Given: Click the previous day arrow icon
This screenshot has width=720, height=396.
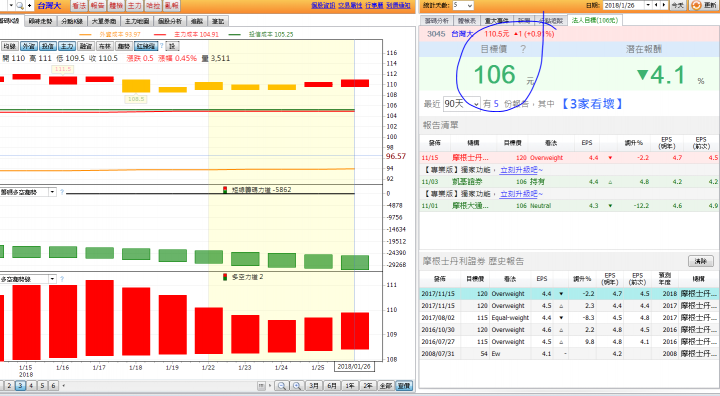Looking at the screenshot, I should (x=656, y=6).
